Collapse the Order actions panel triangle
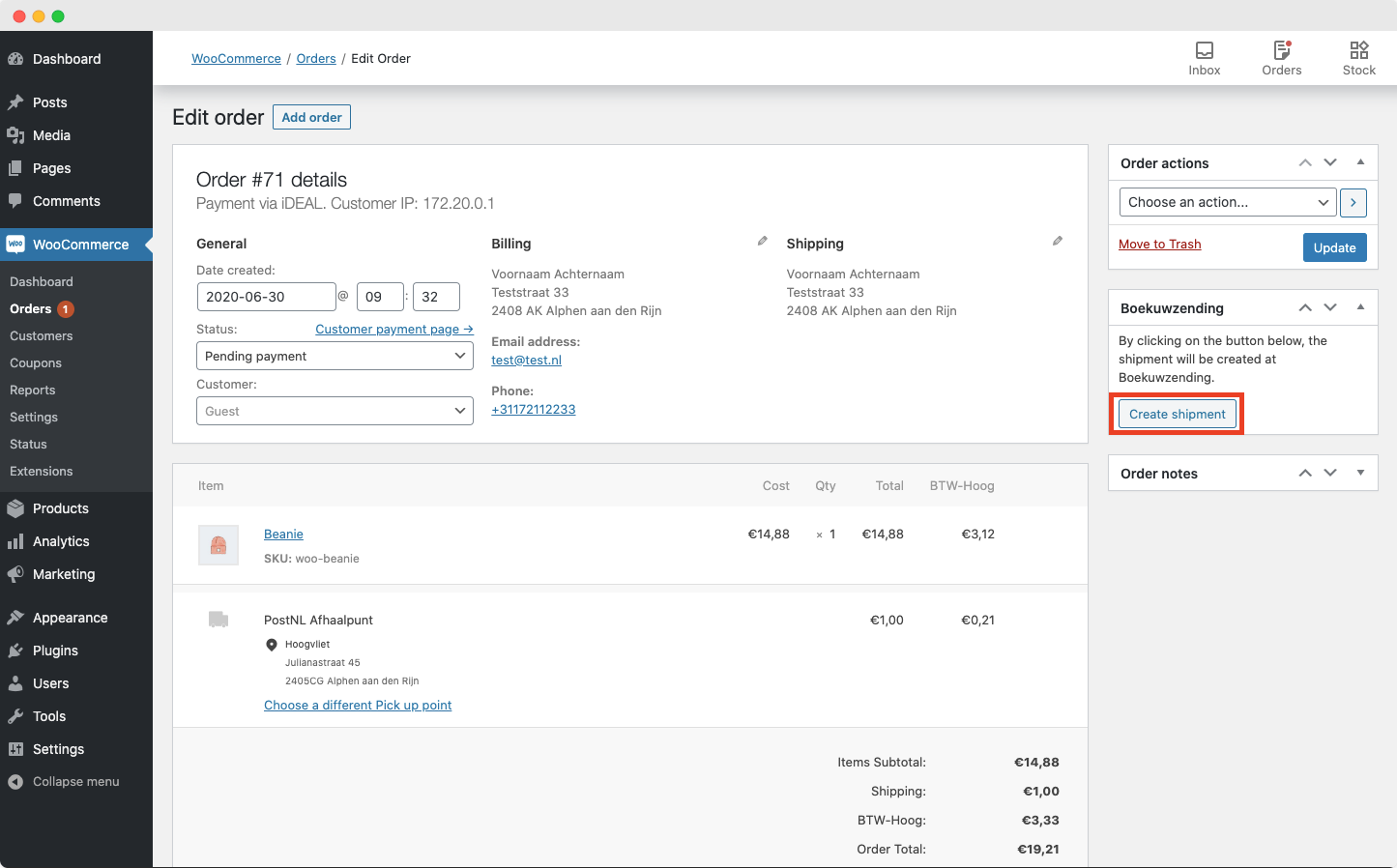 click(x=1360, y=162)
